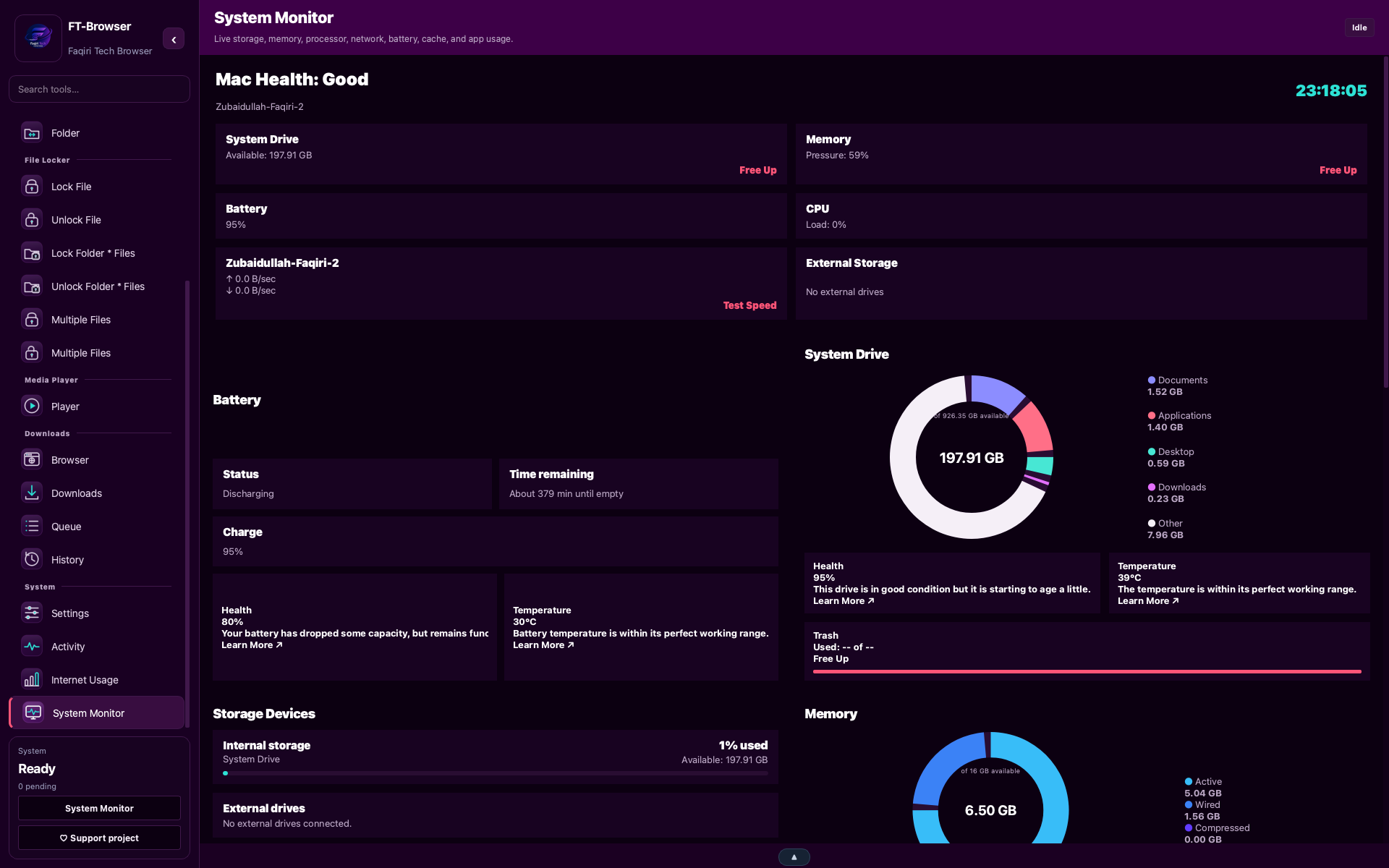Open the Activity pulse icon

[32, 647]
